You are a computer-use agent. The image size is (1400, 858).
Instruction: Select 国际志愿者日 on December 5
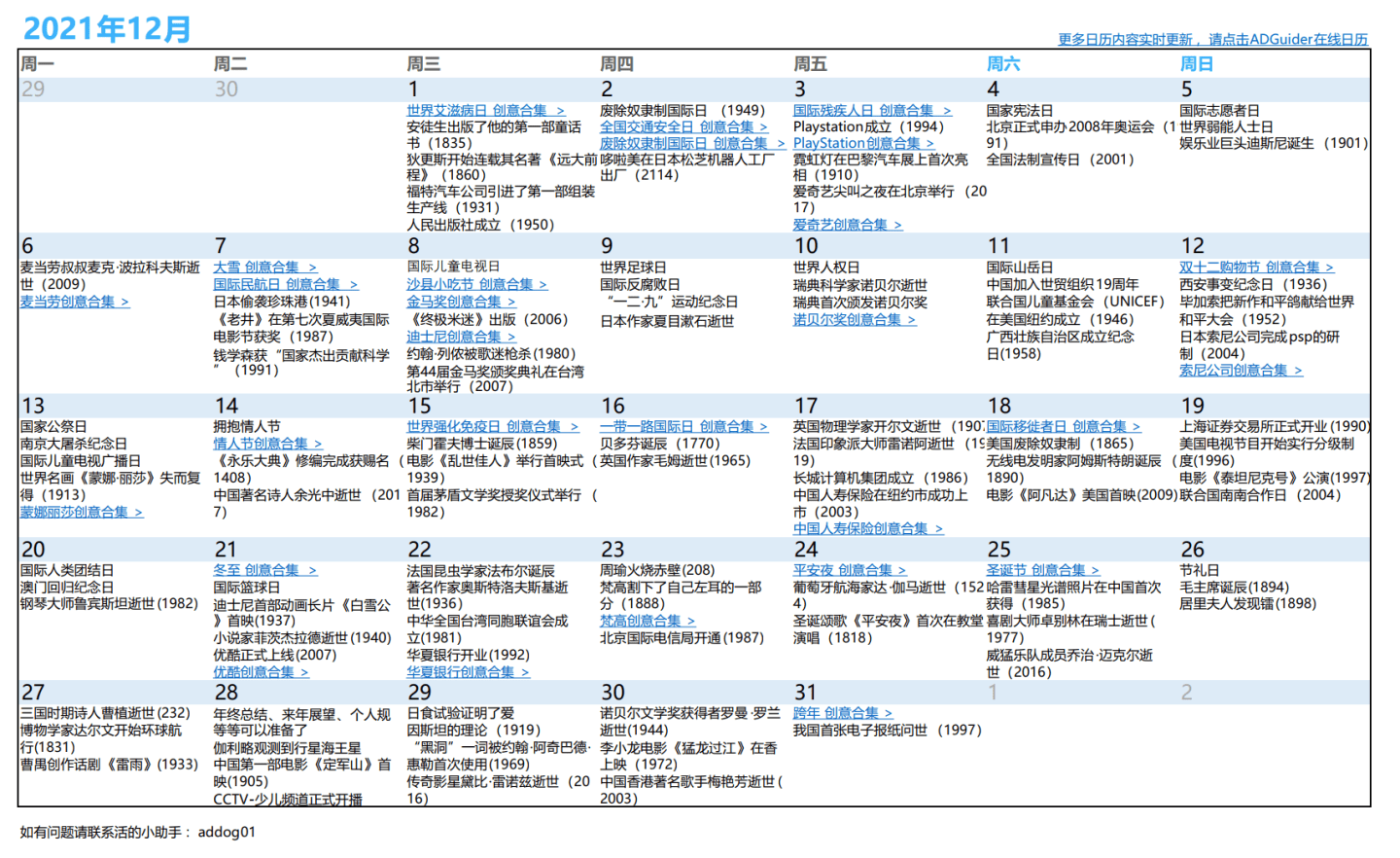click(x=1219, y=110)
